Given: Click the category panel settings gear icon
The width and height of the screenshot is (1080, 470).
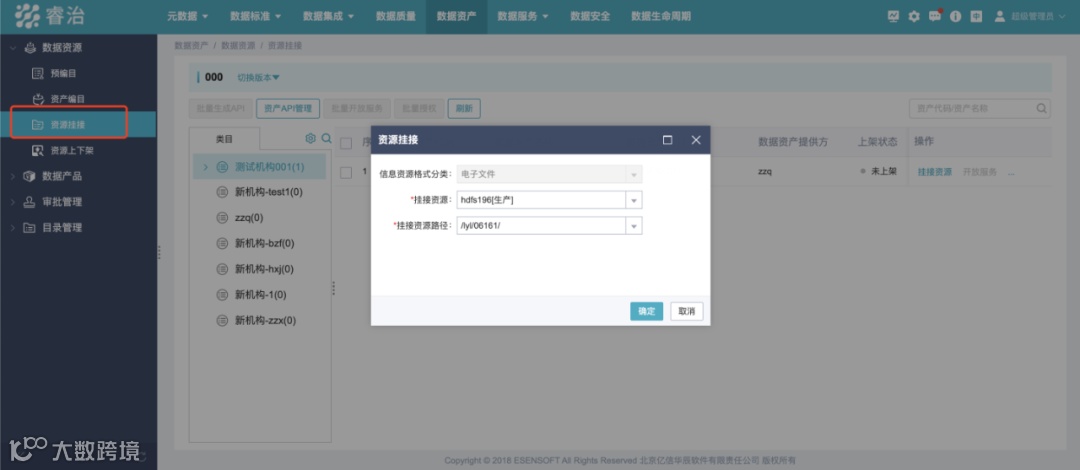Looking at the screenshot, I should (x=311, y=139).
